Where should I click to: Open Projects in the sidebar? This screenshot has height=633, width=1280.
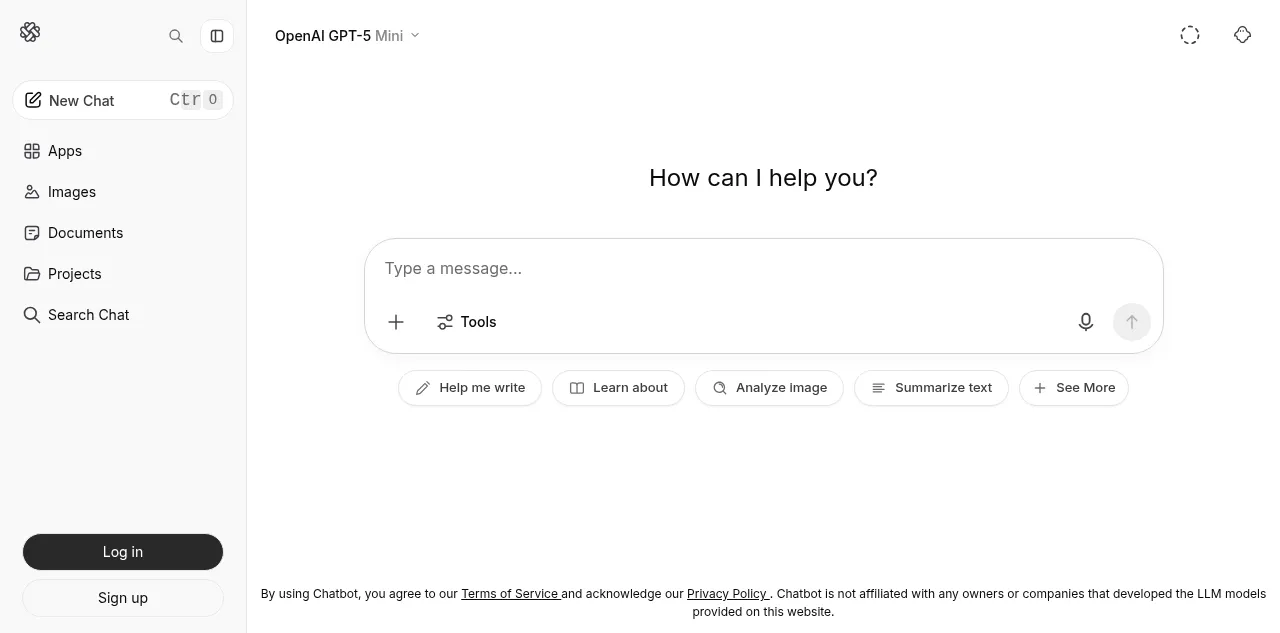(123, 274)
